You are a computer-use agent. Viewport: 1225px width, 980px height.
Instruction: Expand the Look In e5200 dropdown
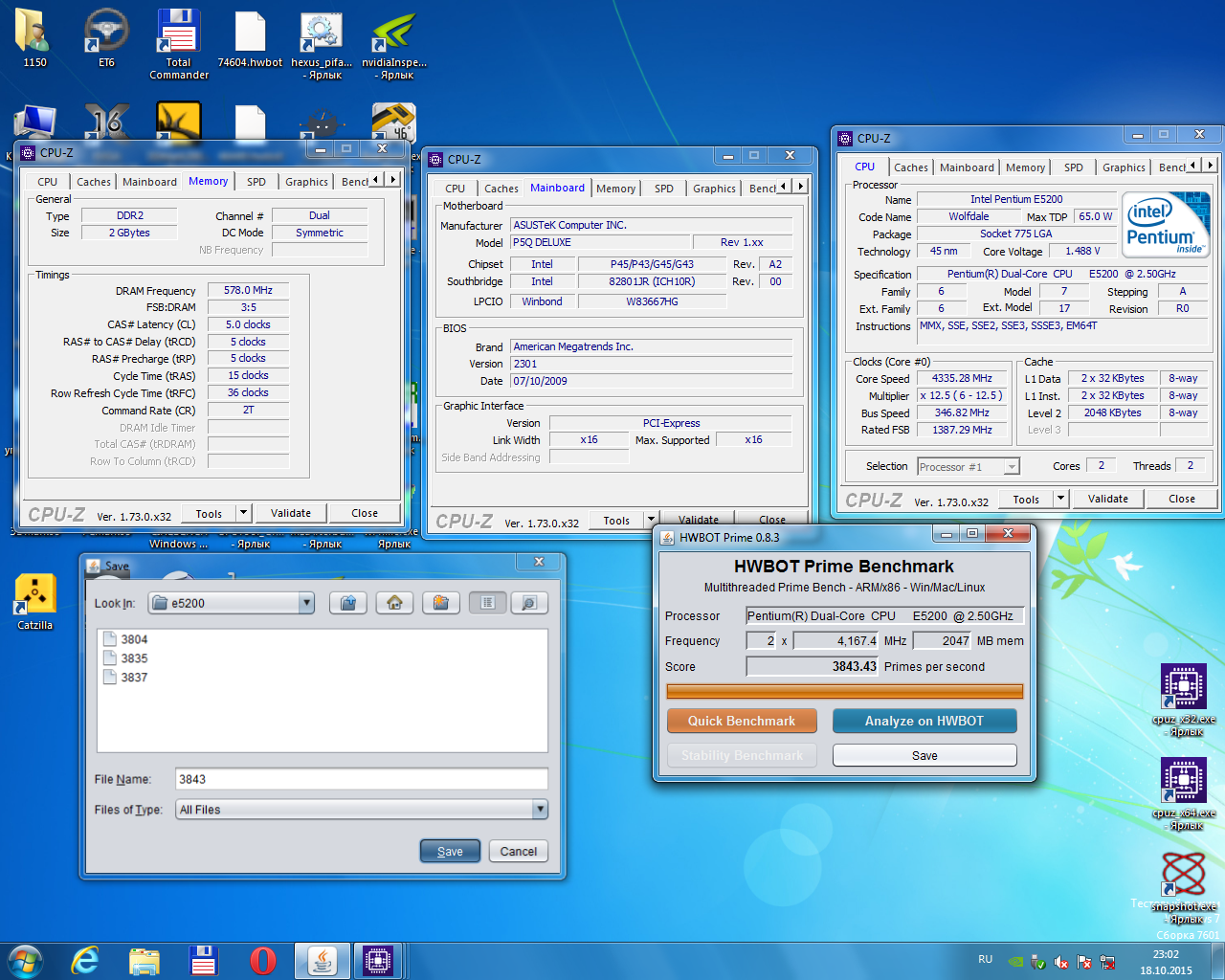tap(306, 603)
